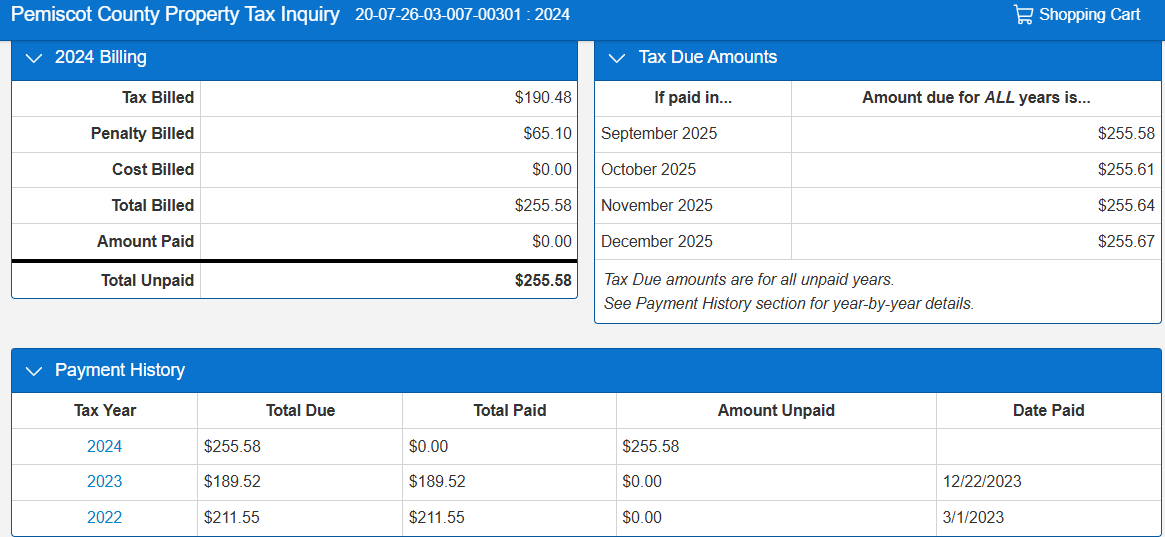Click the 2024 Billing panel heading text
This screenshot has height=537, width=1165.
(100, 57)
